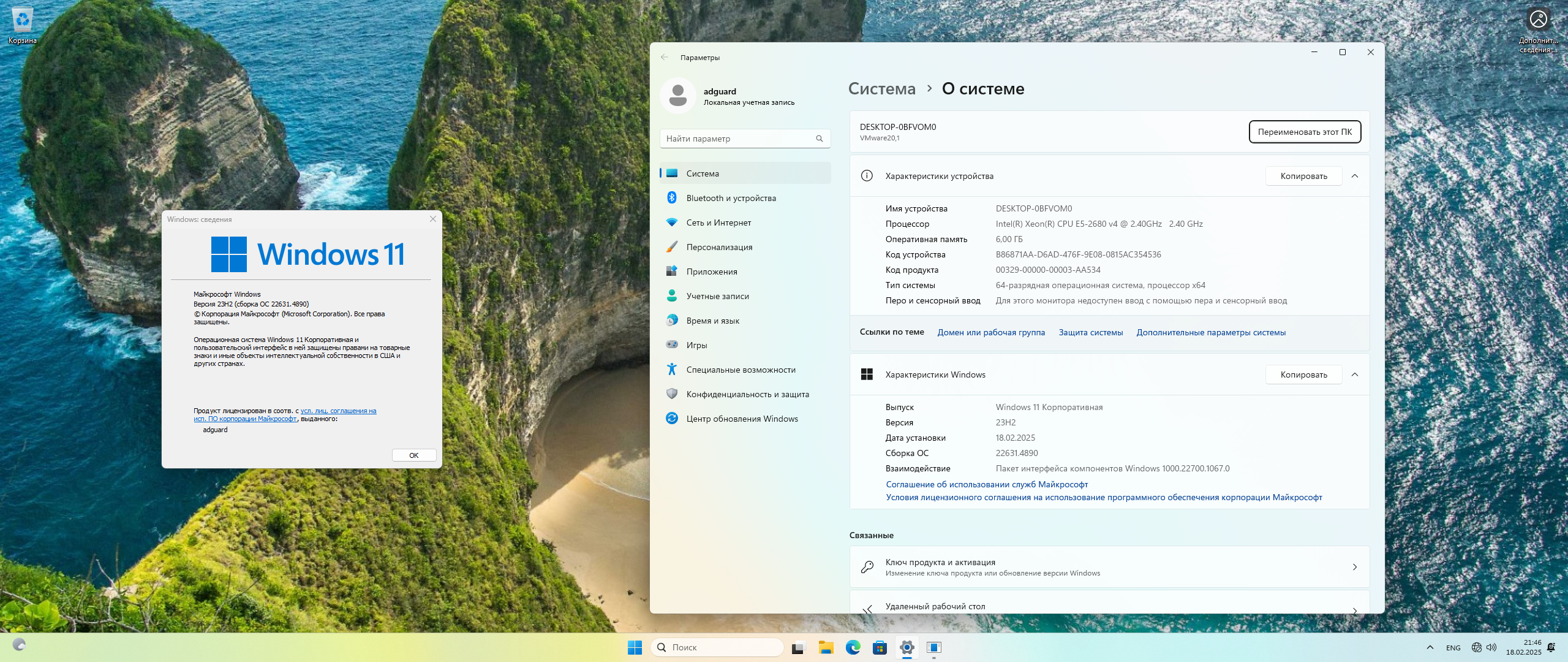
Task: Click Система in the breadcrumb header
Action: [x=881, y=89]
